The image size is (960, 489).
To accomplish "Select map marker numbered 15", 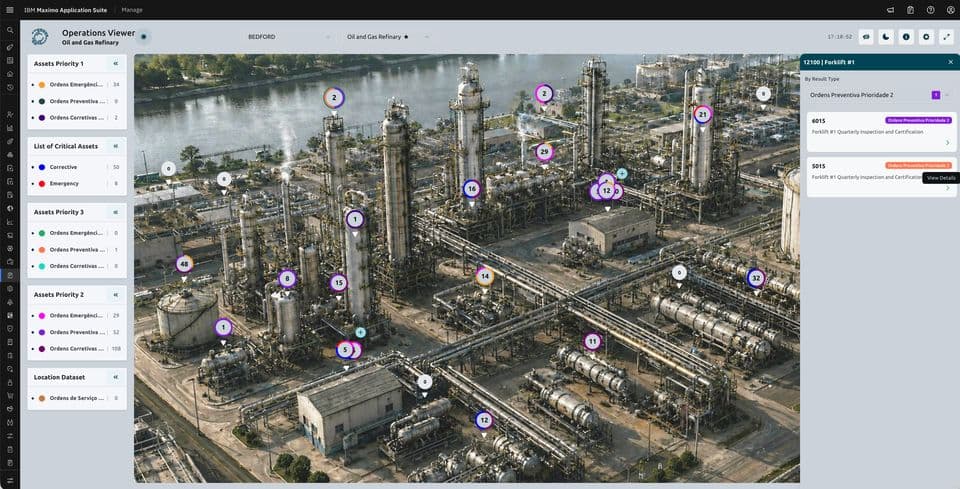I will point(339,283).
